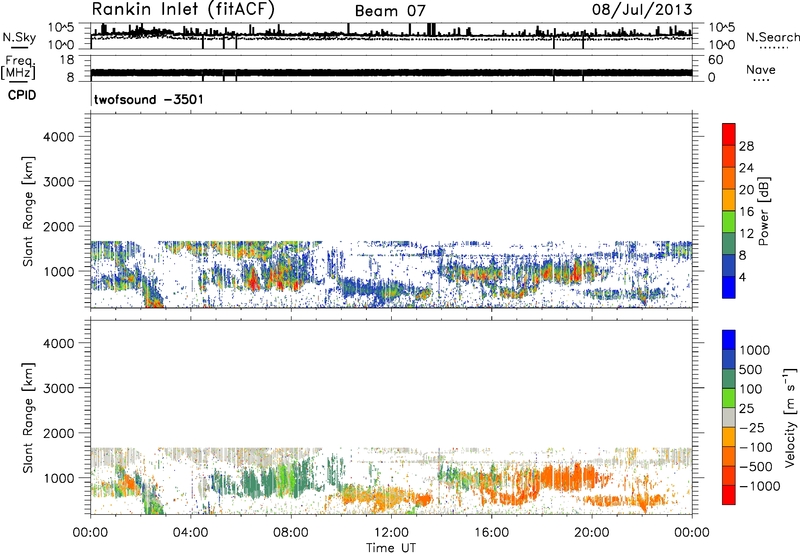This screenshot has height=554, width=800.
Task: Click the '-25' velocity colorbar tick label
Action: coord(753,427)
